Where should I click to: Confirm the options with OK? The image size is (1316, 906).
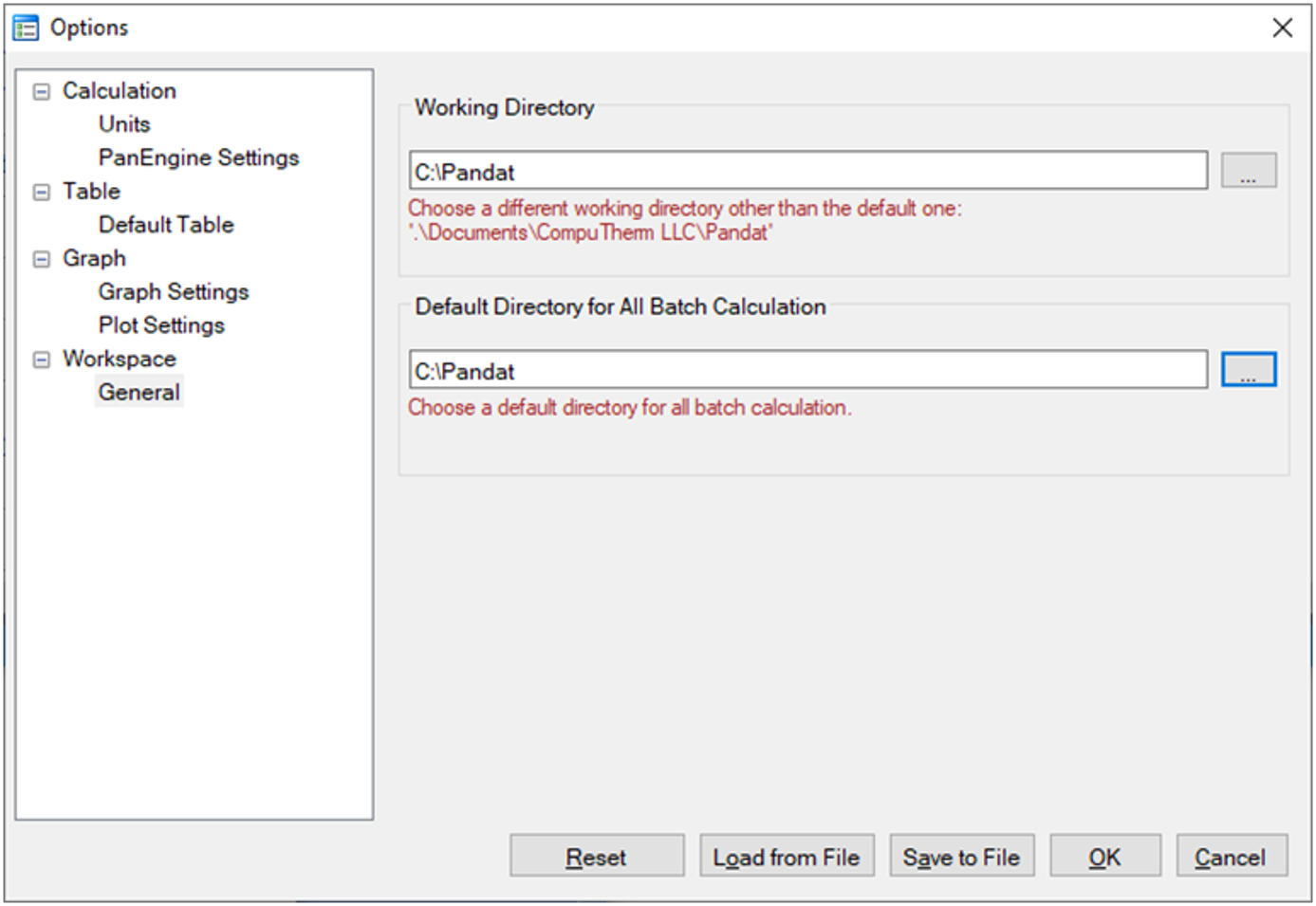[1104, 857]
